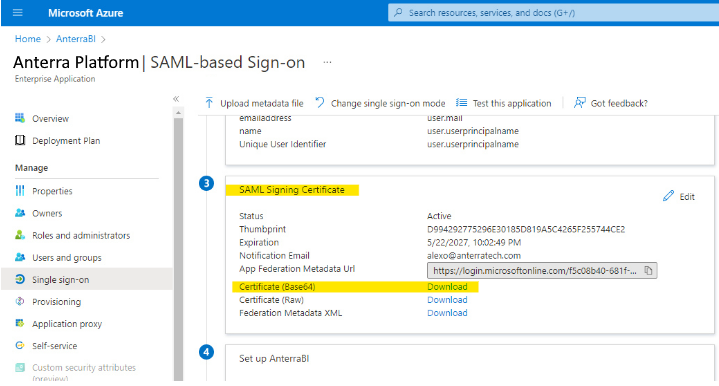The height and width of the screenshot is (386, 719).
Task: Collapse the left navigation pane
Action: click(x=176, y=99)
